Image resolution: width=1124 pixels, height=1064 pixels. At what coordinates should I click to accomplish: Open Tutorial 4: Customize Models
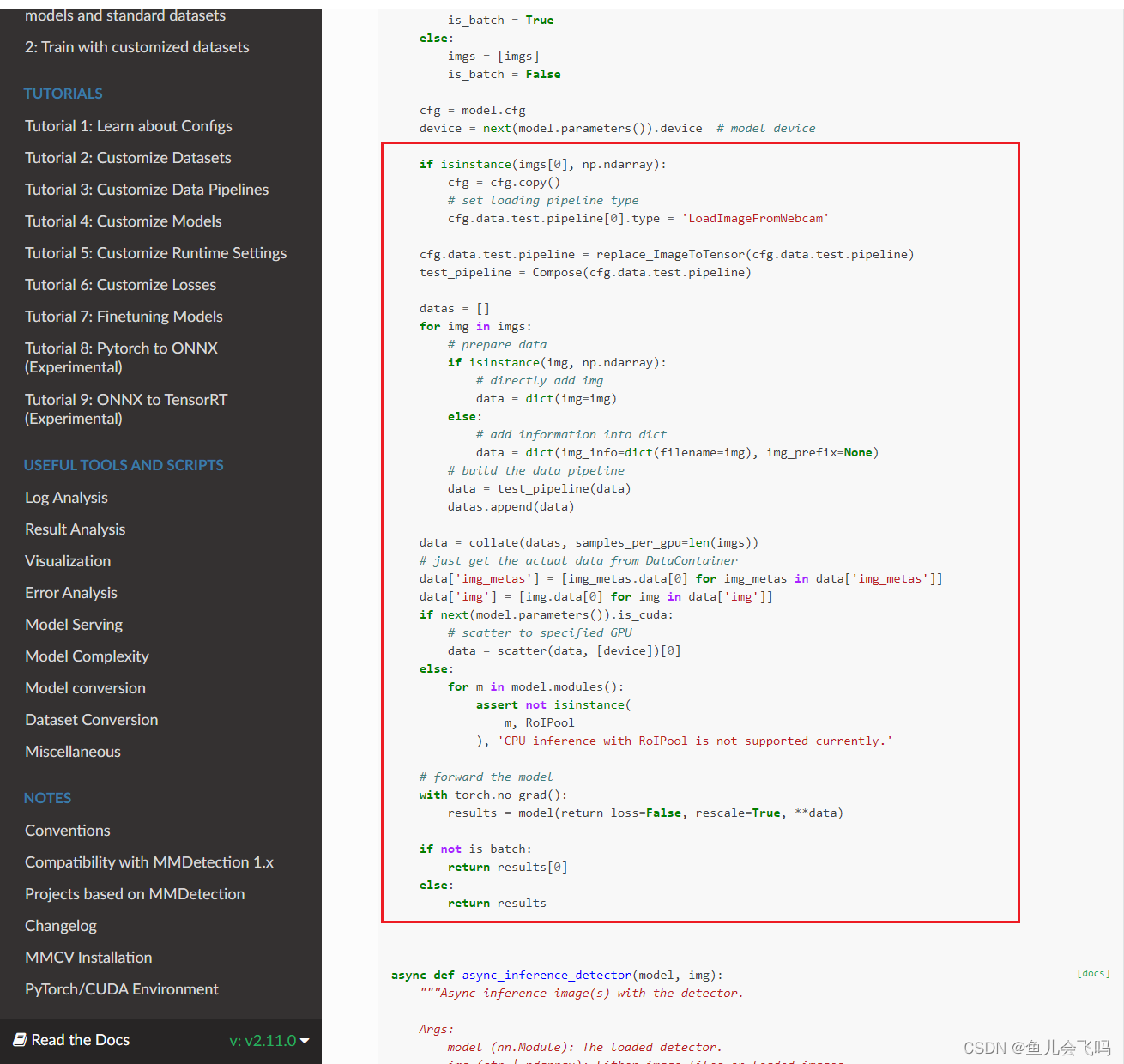[123, 221]
